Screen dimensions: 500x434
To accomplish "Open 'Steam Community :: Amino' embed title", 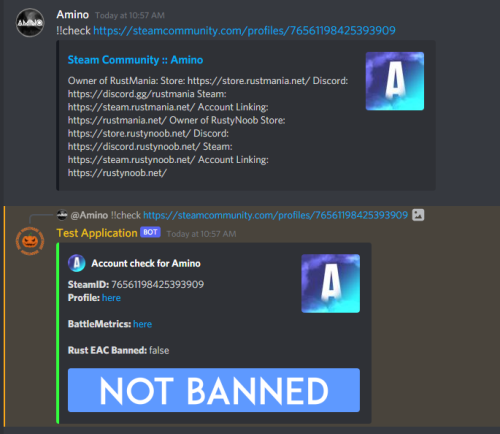I will click(x=135, y=60).
